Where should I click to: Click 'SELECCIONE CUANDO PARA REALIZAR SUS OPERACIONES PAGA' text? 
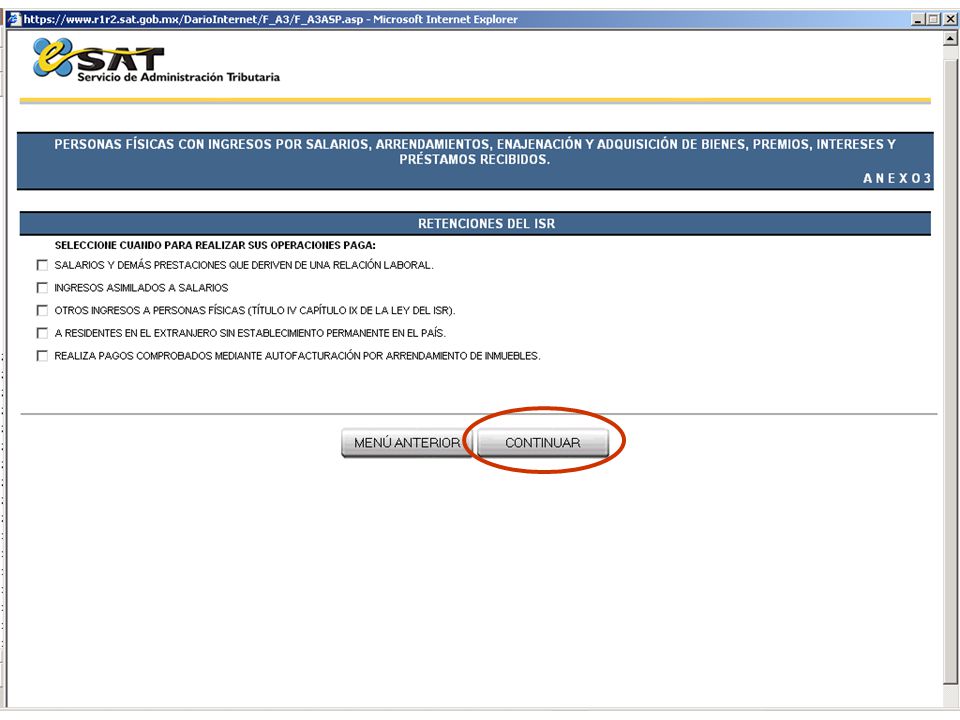click(215, 245)
